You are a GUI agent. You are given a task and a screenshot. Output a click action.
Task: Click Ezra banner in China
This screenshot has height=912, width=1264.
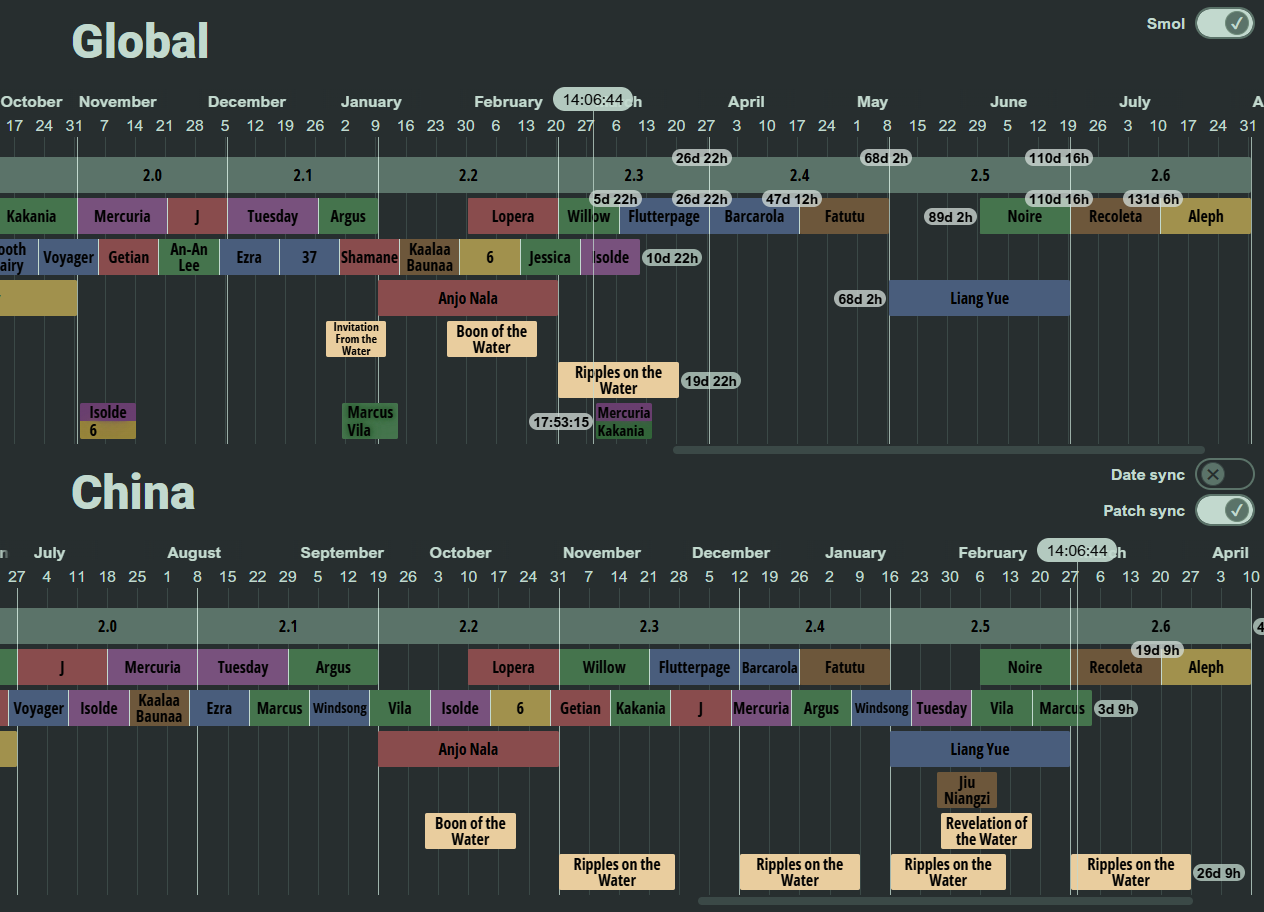click(x=219, y=708)
